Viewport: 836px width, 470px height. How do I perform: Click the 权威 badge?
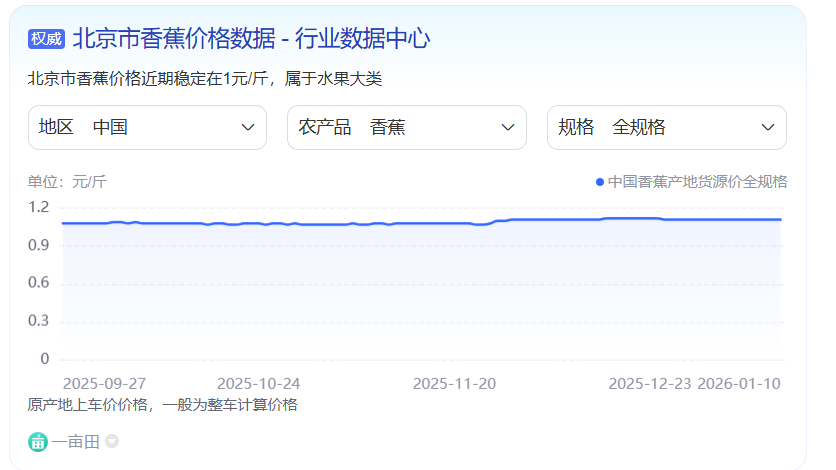(x=46, y=39)
